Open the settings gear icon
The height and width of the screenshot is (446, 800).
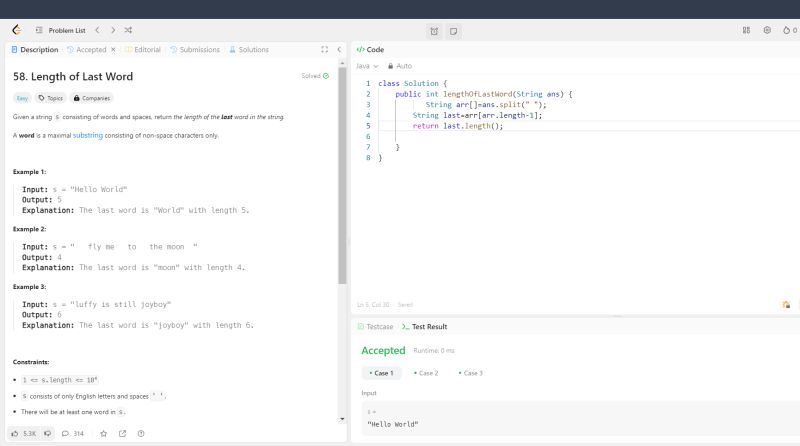767,30
